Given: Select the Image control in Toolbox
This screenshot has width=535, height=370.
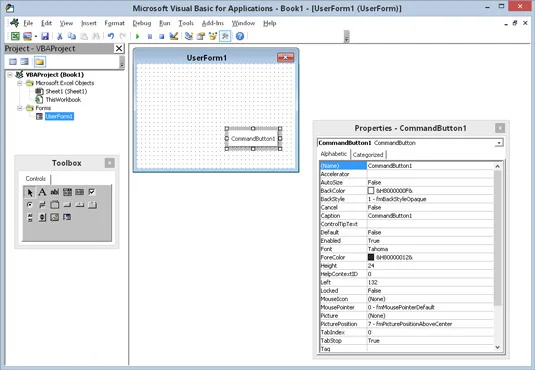Looking at the screenshot, I should (55, 217).
